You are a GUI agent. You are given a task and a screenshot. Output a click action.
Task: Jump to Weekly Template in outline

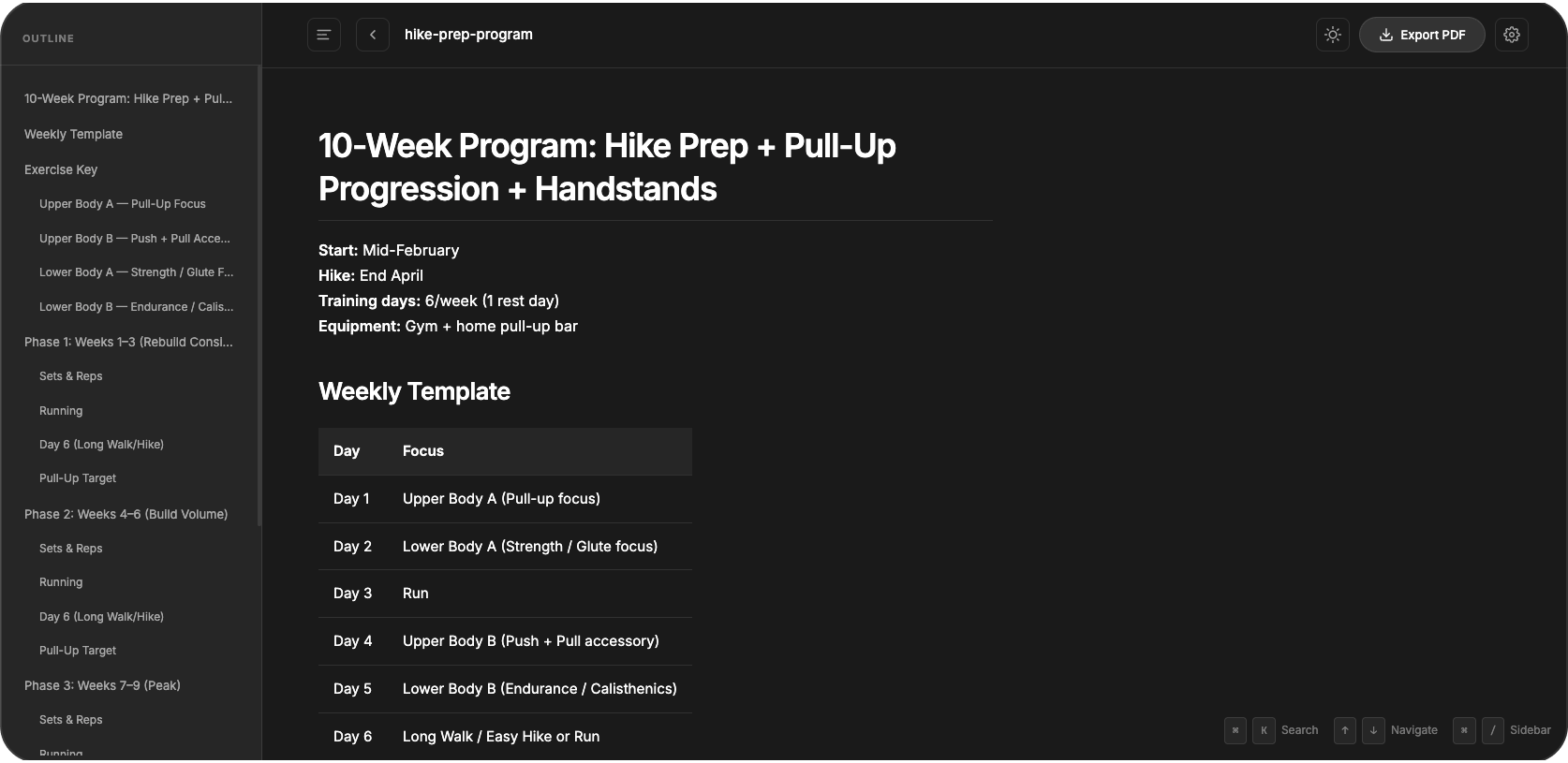click(73, 134)
